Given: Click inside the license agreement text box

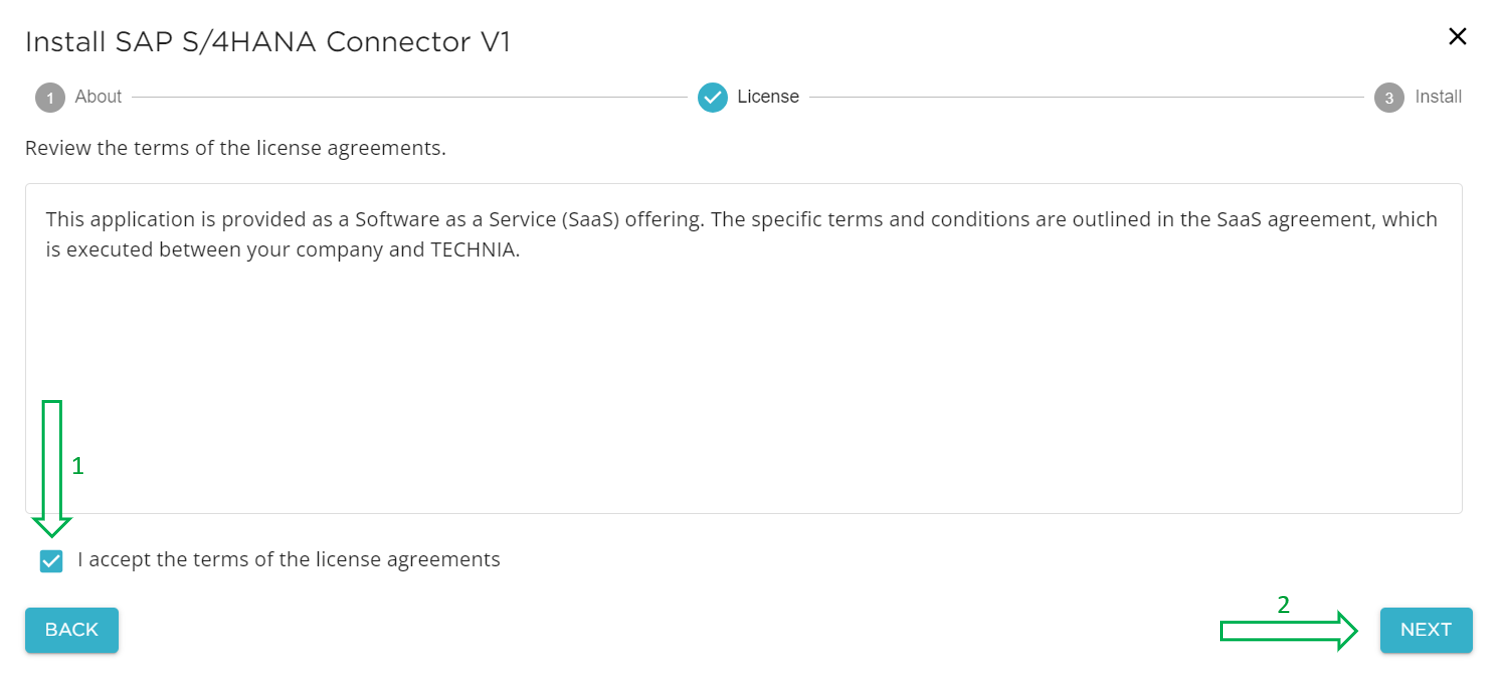Looking at the screenshot, I should click(x=750, y=380).
